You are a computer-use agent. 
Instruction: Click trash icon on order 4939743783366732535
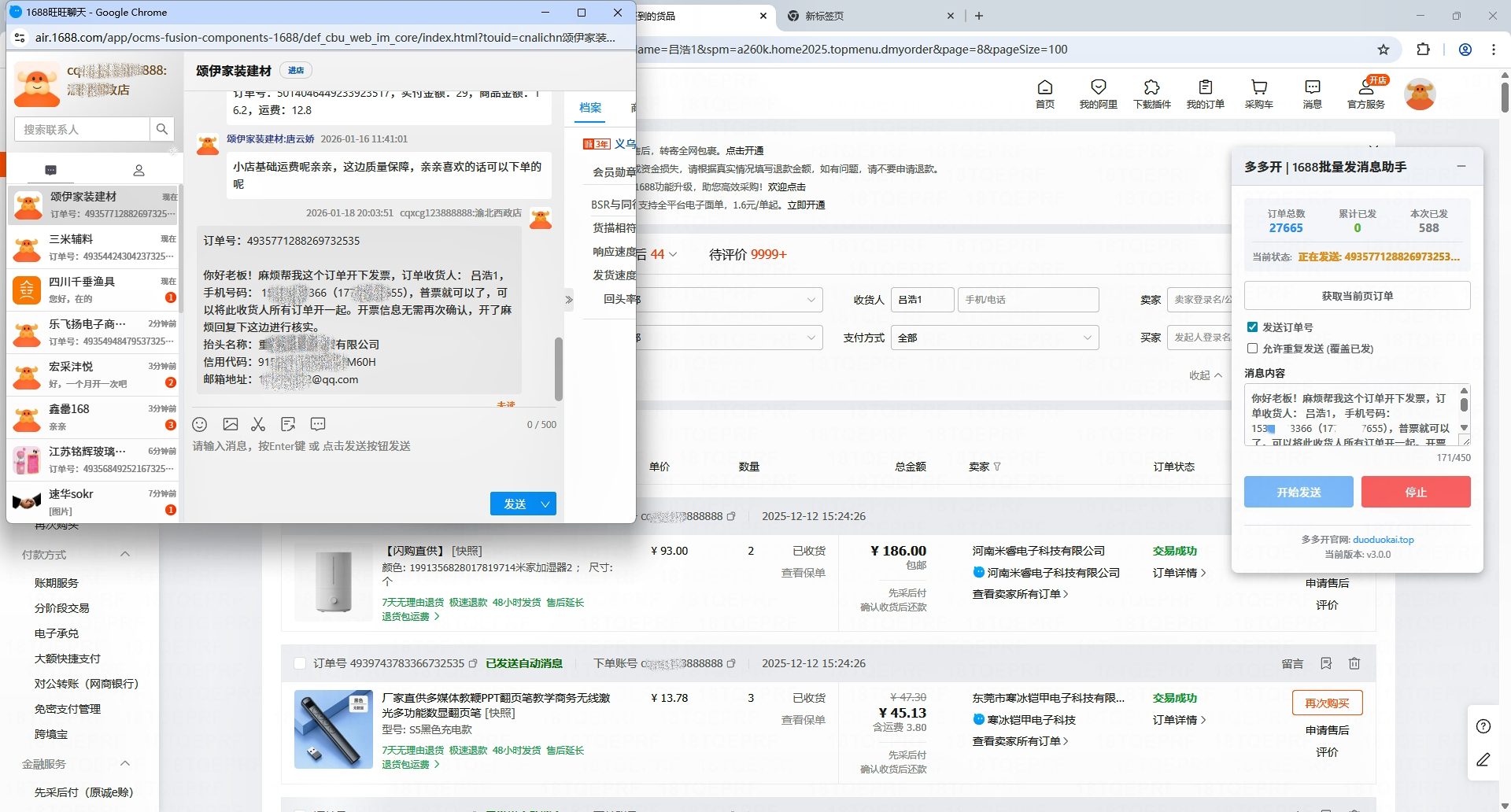[1354, 663]
